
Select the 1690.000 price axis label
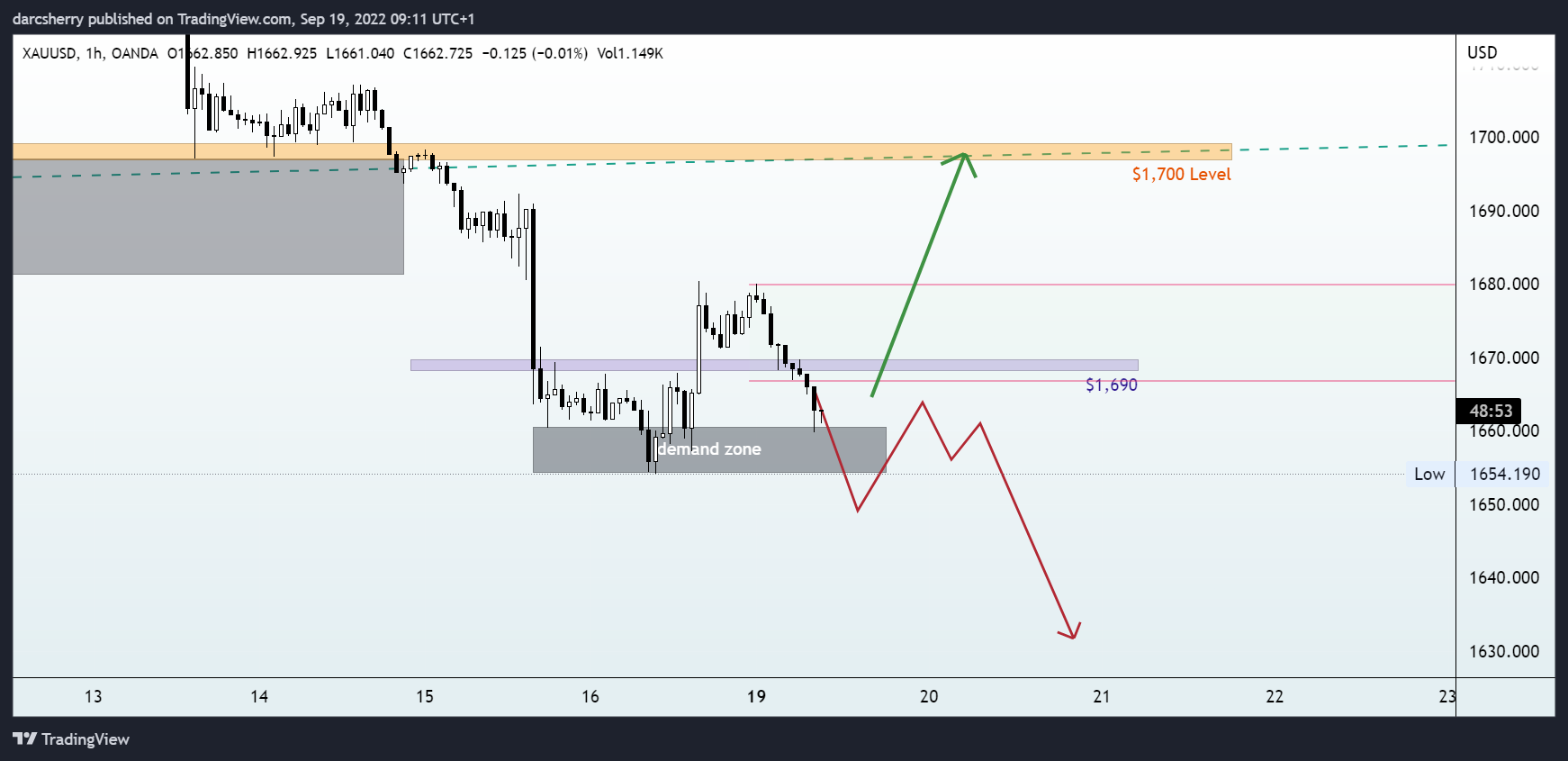coord(1504,211)
